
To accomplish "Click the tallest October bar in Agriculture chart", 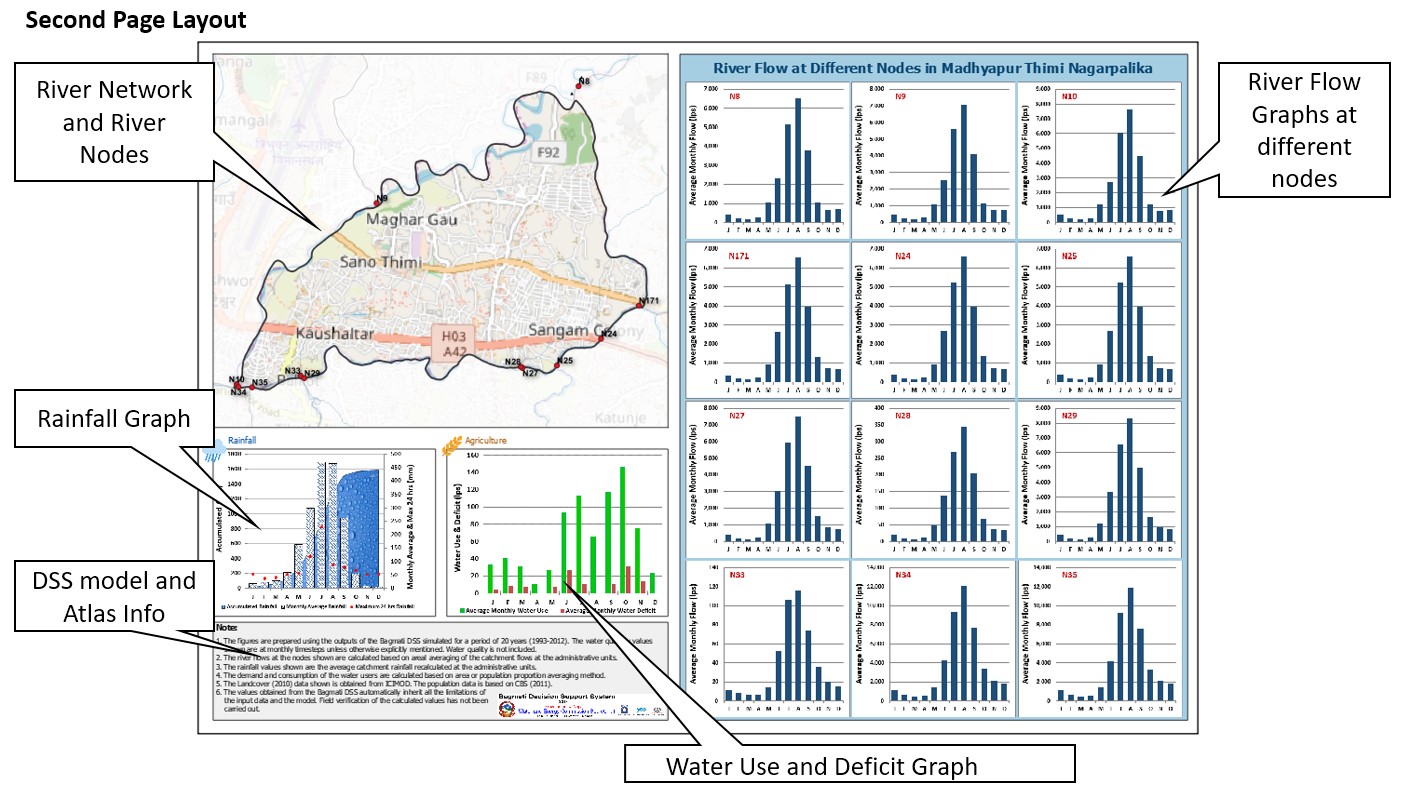I will click(x=621, y=530).
